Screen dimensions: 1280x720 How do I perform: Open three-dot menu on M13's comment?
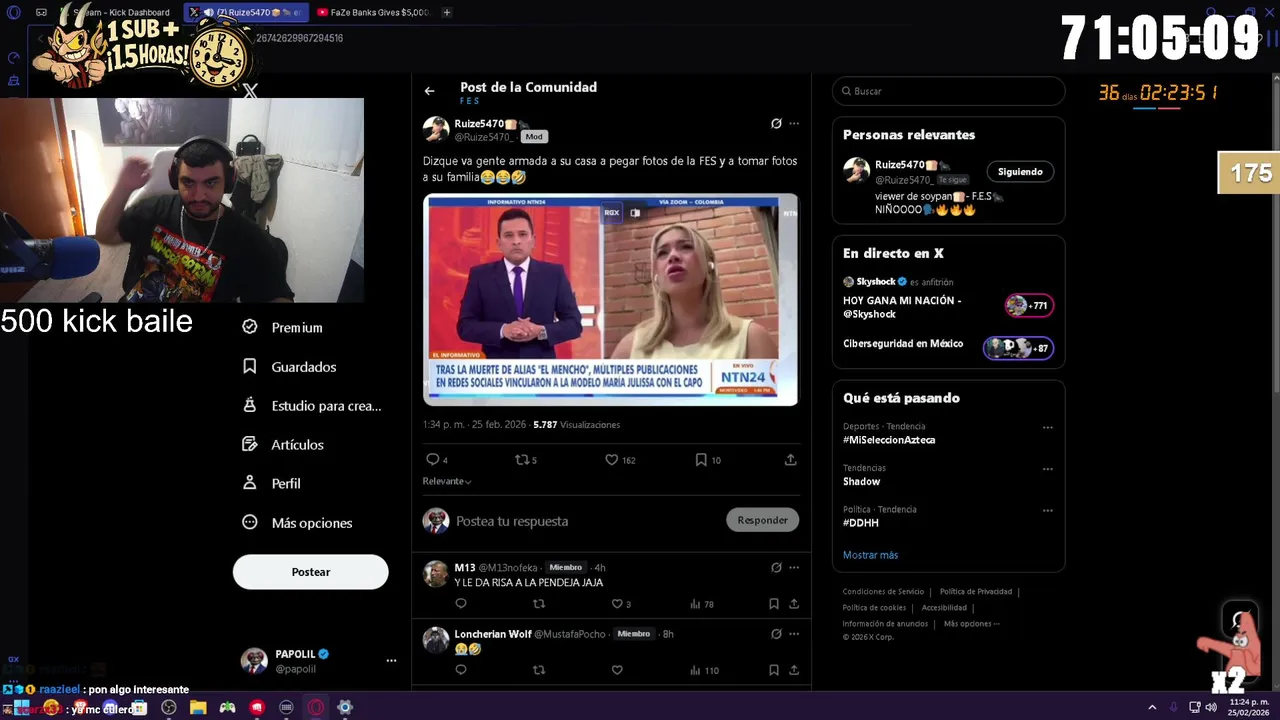pos(794,567)
